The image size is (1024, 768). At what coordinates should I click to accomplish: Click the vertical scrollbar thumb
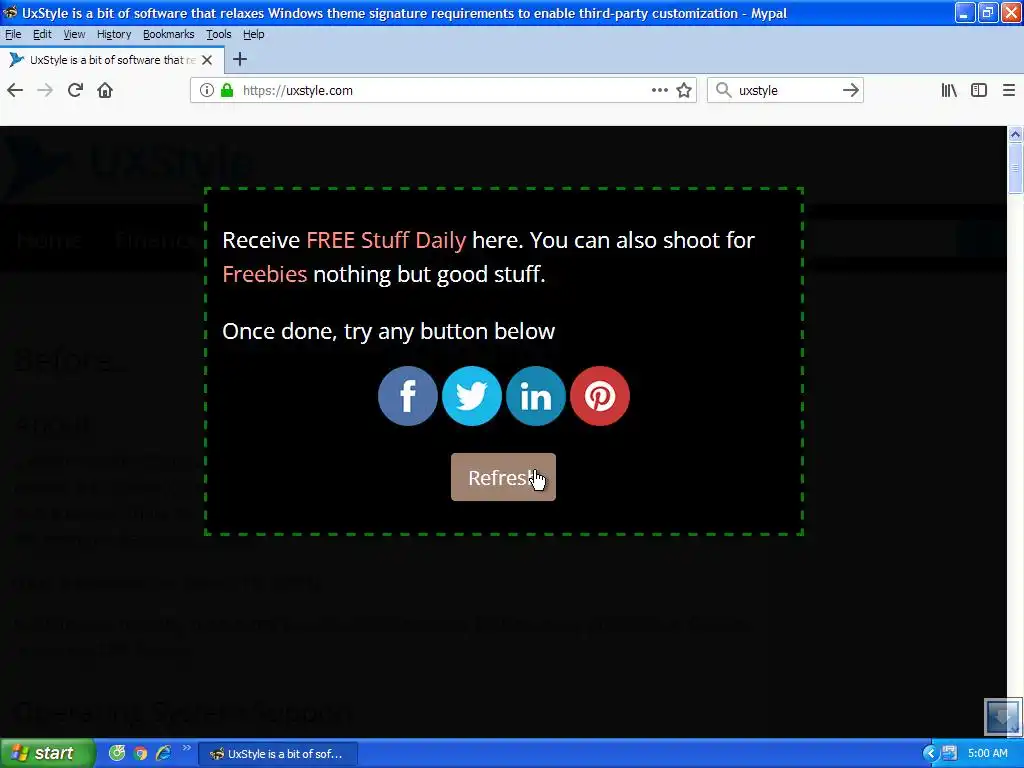(x=1015, y=168)
